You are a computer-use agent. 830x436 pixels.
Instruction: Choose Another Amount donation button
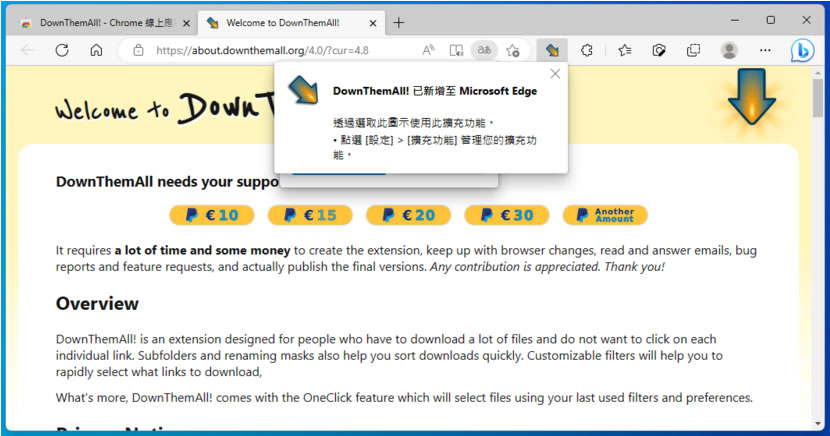(x=605, y=215)
